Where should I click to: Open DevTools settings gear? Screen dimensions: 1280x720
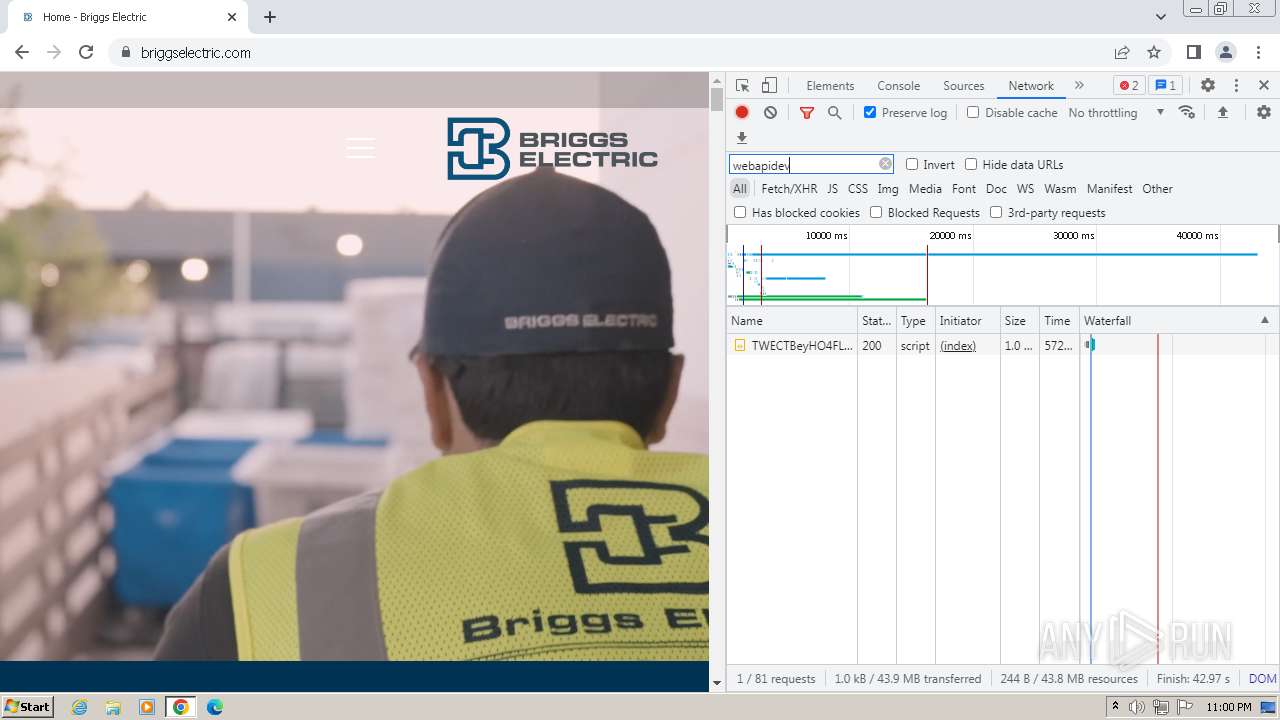[x=1207, y=86]
